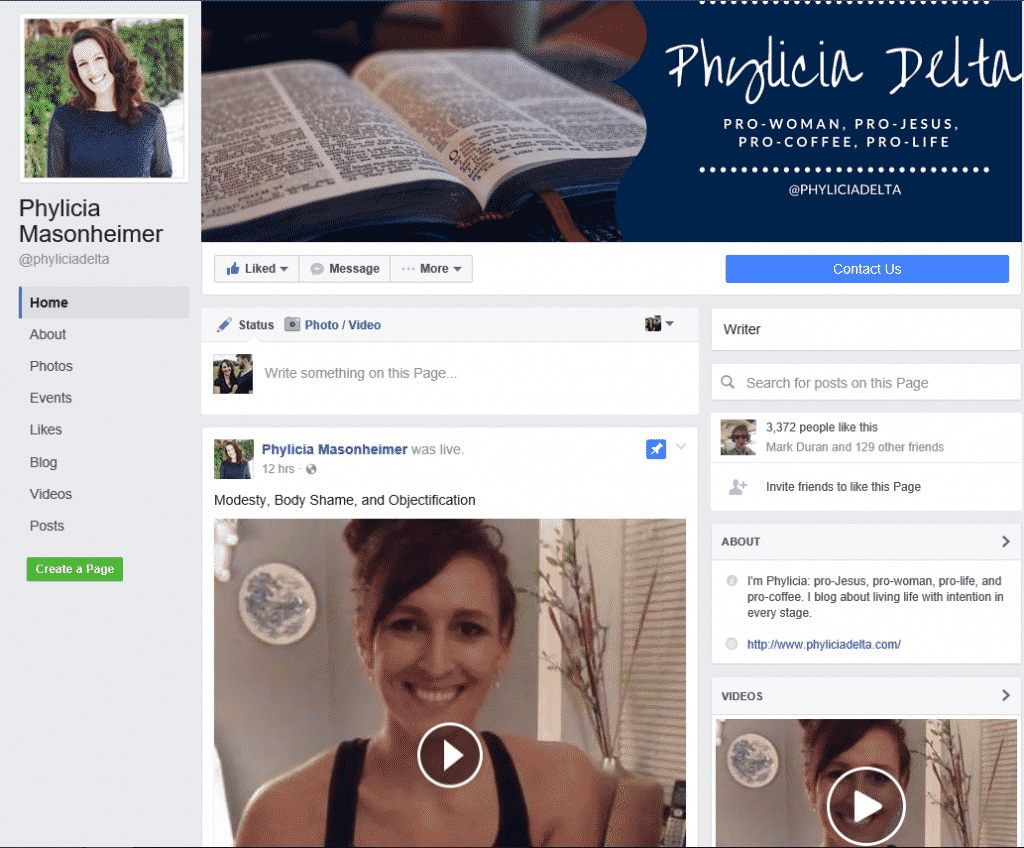The width and height of the screenshot is (1024, 848).
Task: Expand the VIDEOS section arrow
Action: click(1006, 696)
